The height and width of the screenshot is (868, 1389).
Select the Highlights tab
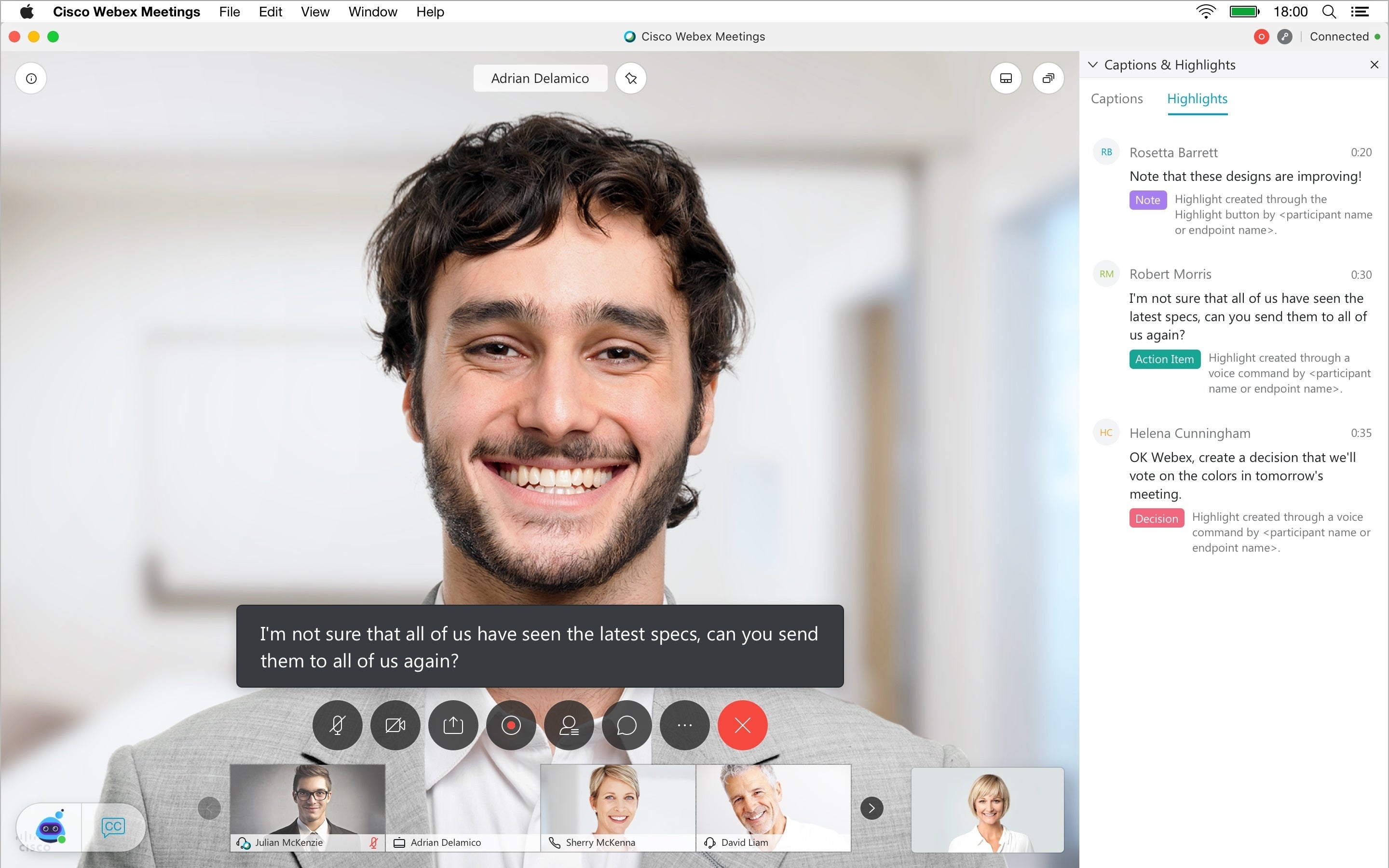click(x=1197, y=98)
